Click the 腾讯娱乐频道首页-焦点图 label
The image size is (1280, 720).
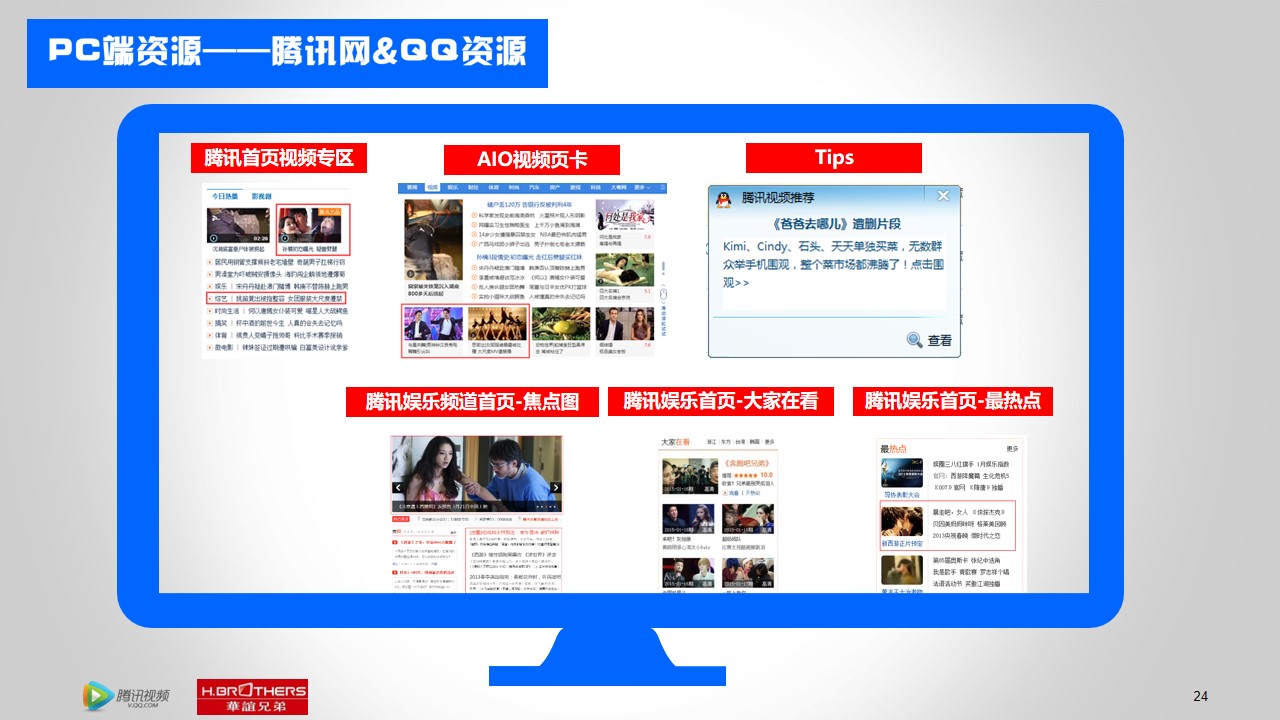pos(472,402)
